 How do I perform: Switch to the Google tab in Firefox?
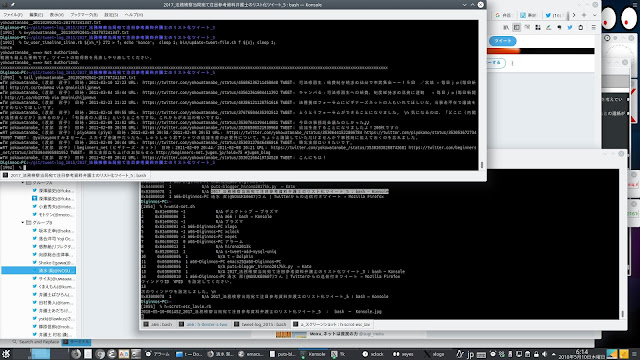coord(503,15)
